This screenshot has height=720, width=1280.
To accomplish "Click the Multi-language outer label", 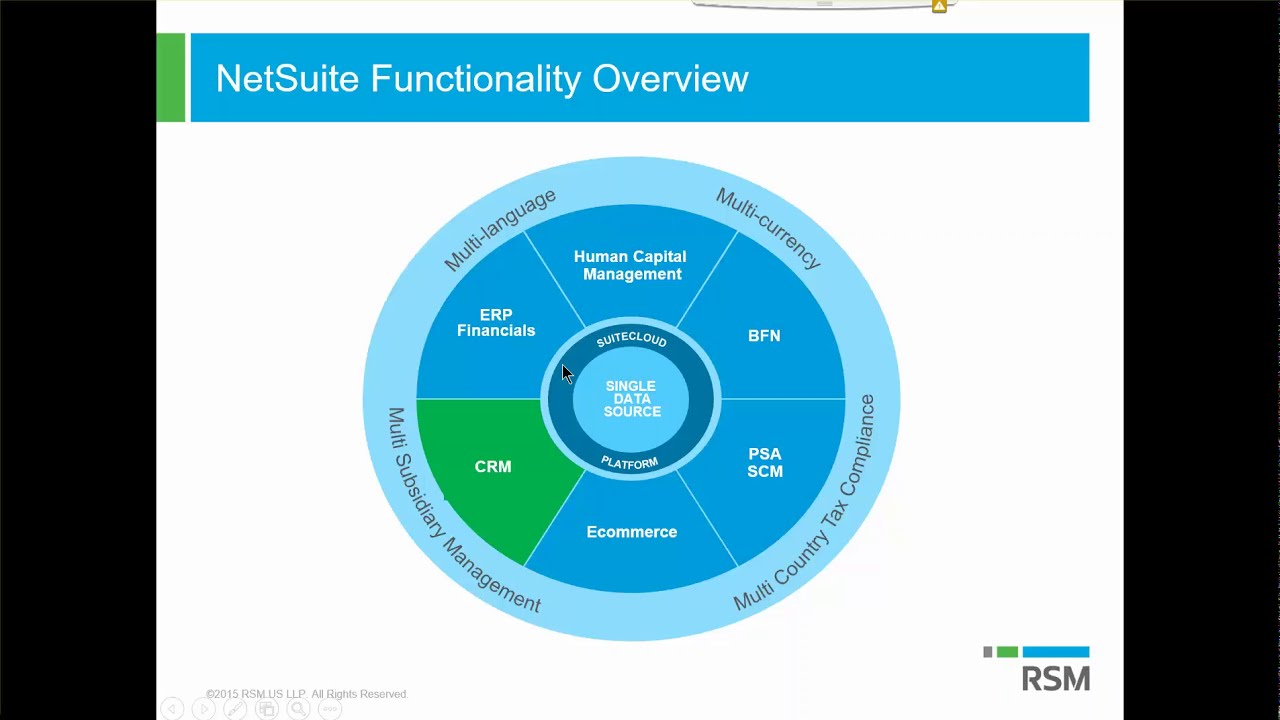I will pyautogui.click(x=500, y=229).
